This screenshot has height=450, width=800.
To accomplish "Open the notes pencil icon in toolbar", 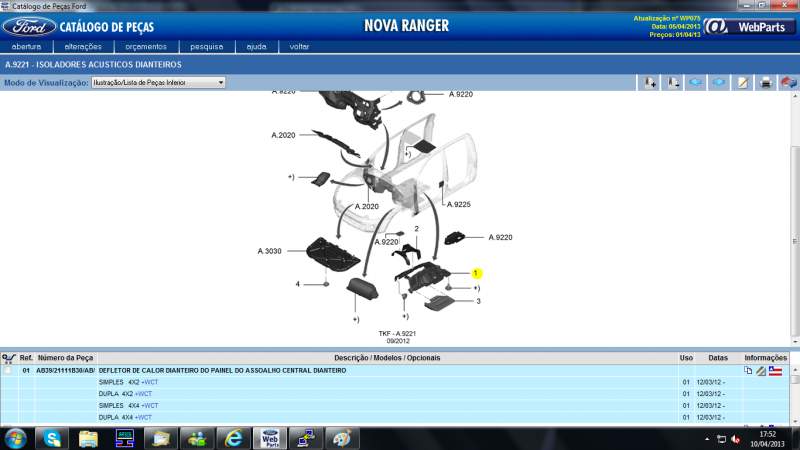I will (742, 83).
